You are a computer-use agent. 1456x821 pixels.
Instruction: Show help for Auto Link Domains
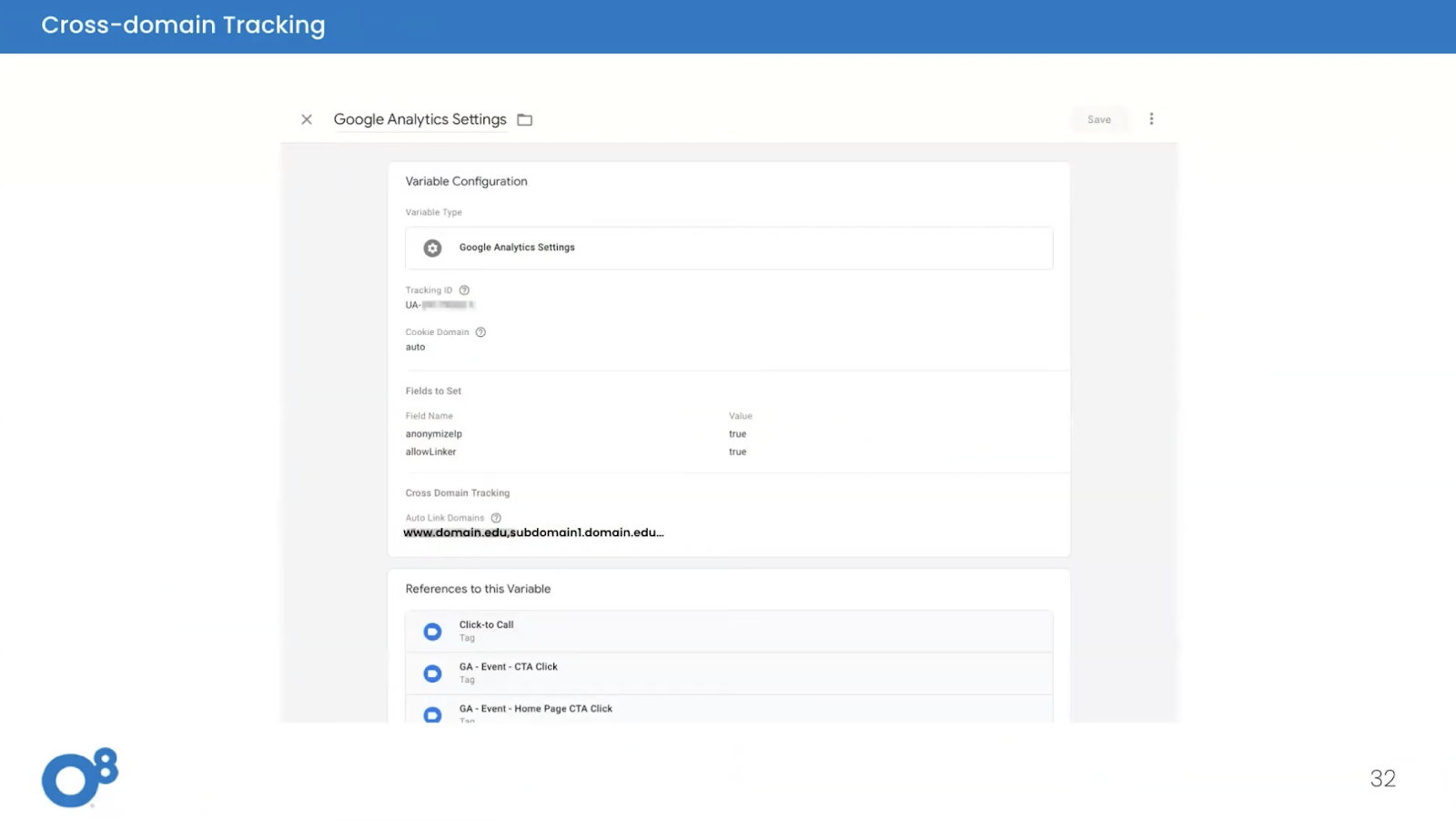point(496,518)
